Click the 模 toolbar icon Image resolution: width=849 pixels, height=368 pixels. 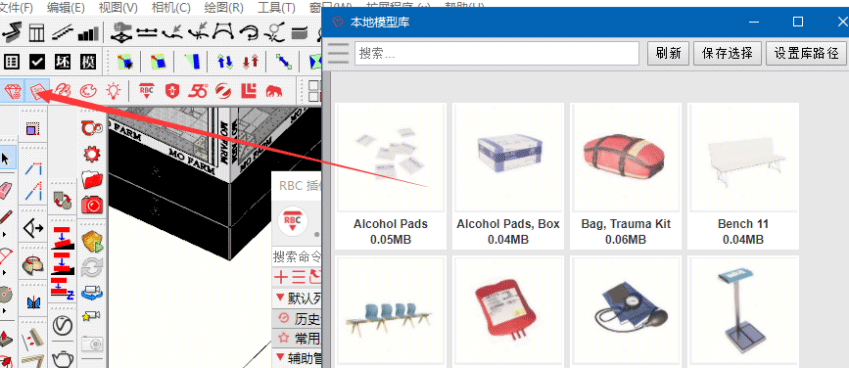(88, 62)
